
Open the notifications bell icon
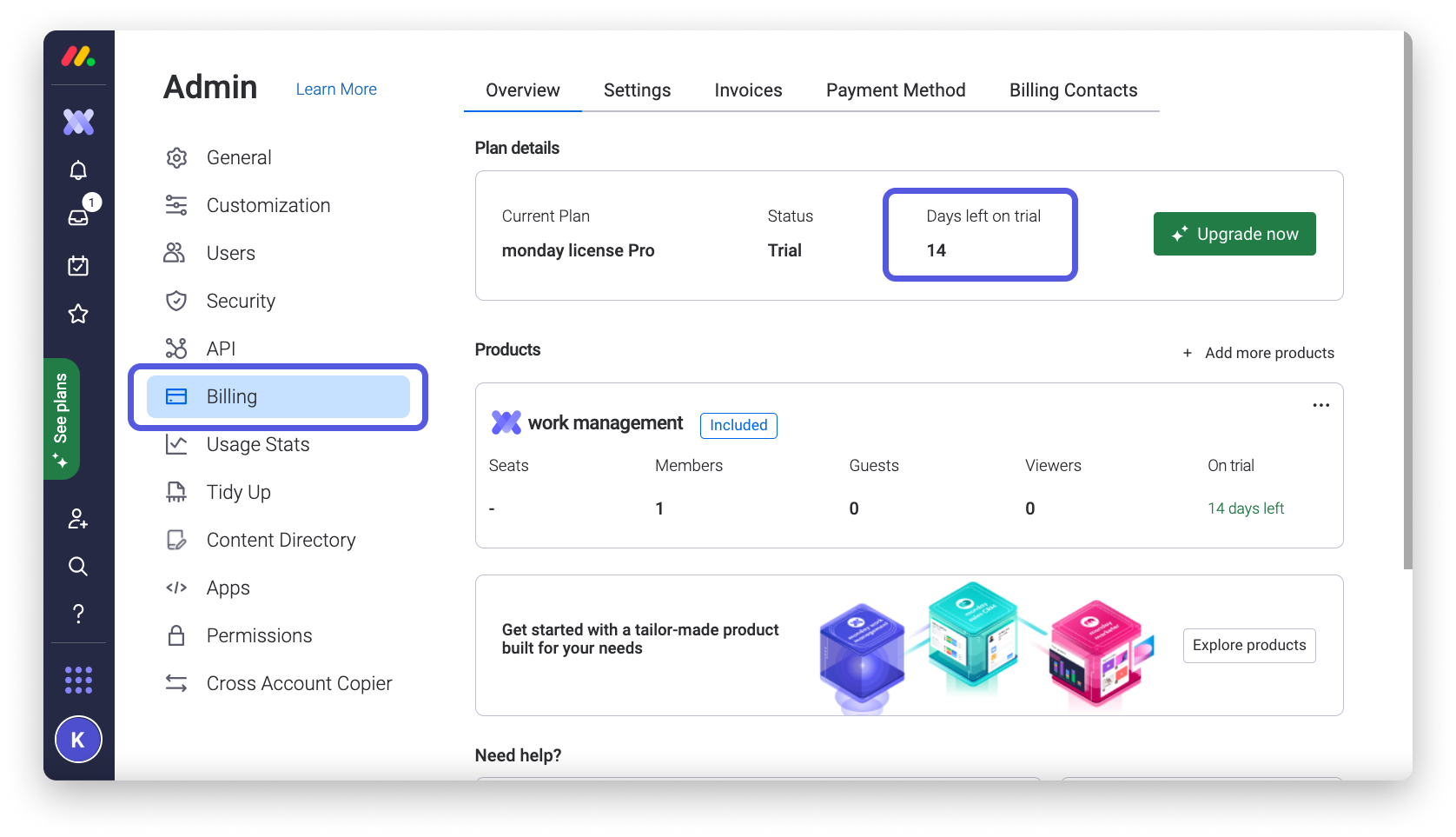(78, 170)
